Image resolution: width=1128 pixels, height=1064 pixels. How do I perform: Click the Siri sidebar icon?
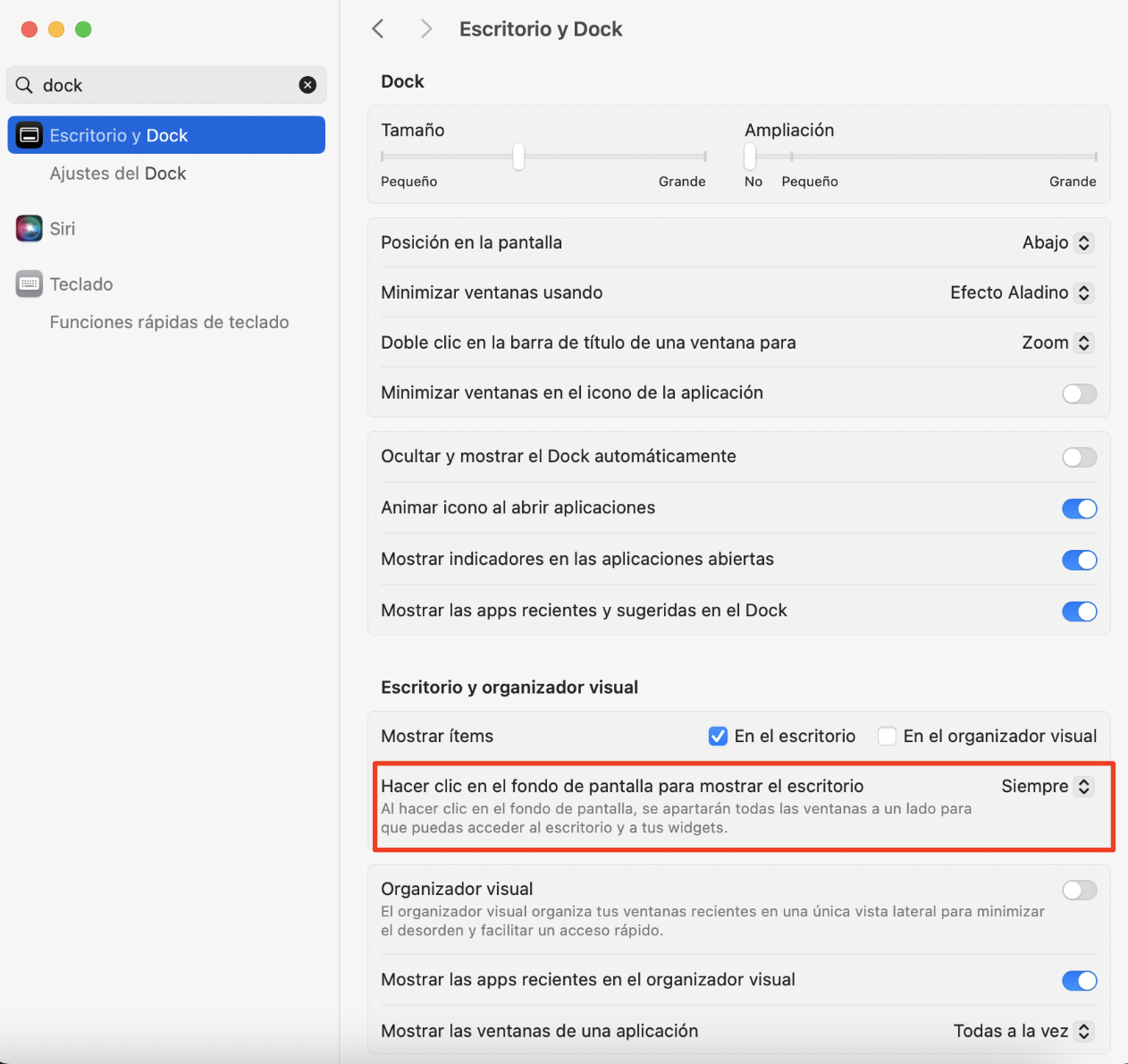[x=29, y=228]
